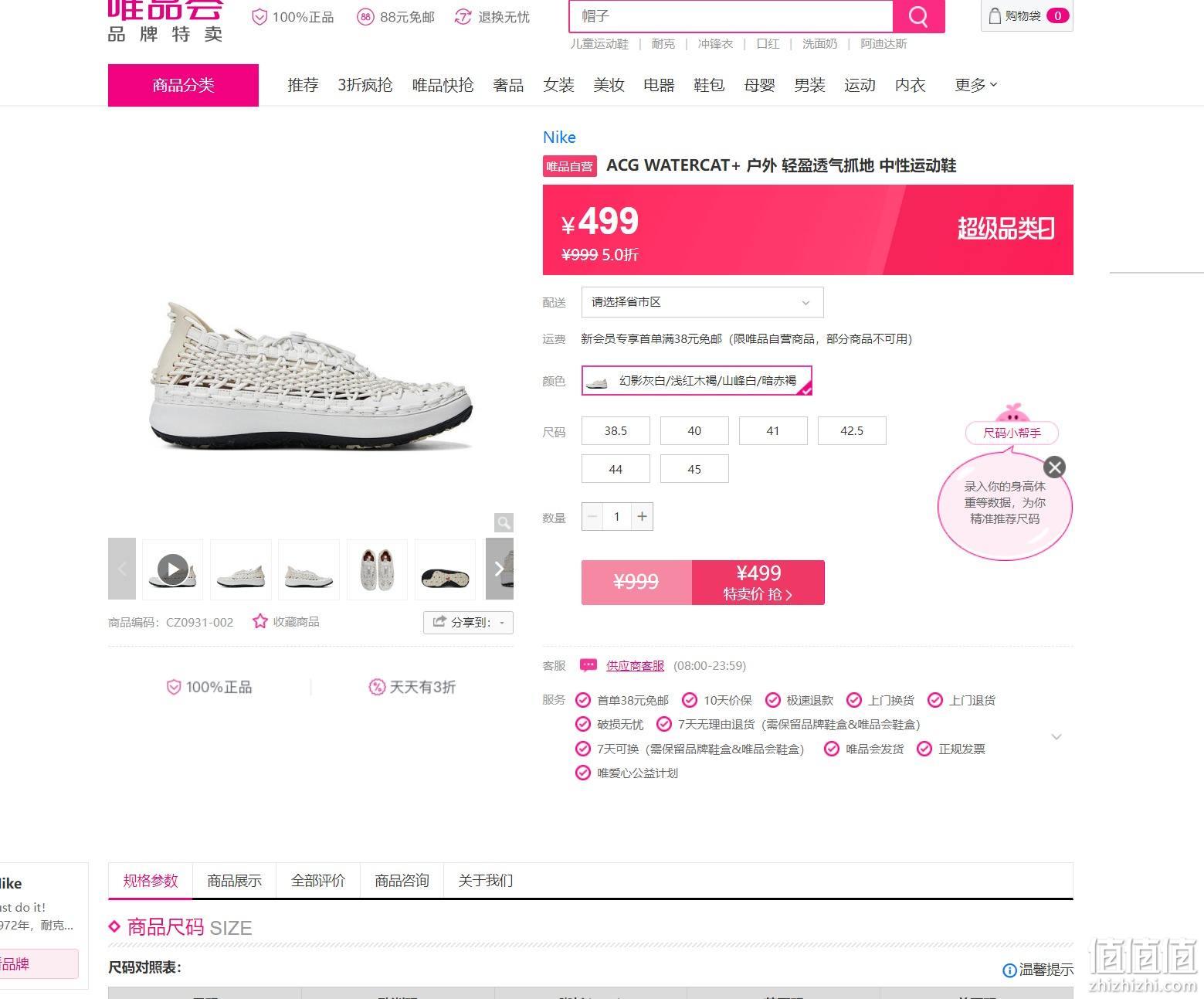Click the warm tips info icon
Screen dimensions: 1204x999
click(x=1009, y=970)
